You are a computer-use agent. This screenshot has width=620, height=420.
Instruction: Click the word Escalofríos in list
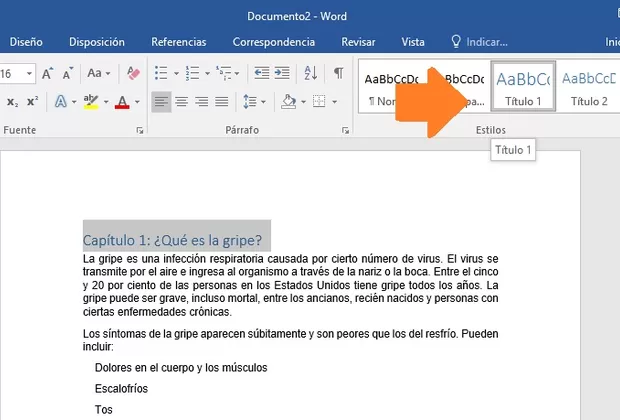[121, 389]
